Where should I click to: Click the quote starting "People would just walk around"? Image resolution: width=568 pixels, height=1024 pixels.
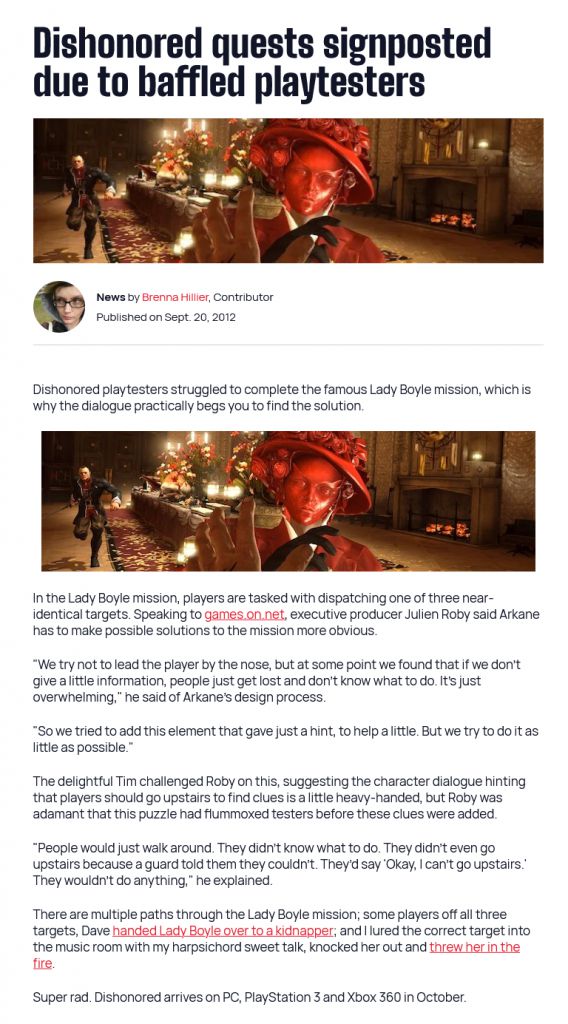point(280,864)
